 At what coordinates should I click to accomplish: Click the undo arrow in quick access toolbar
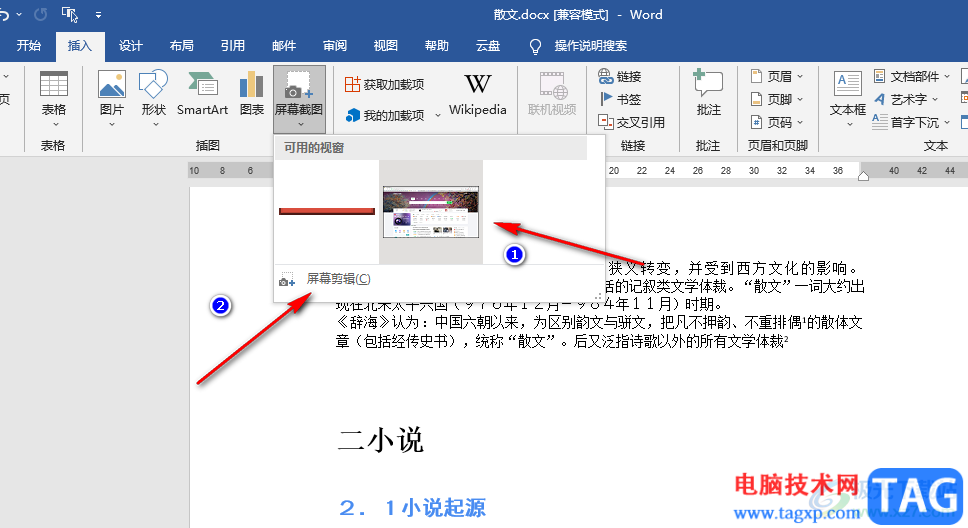[x=5, y=14]
